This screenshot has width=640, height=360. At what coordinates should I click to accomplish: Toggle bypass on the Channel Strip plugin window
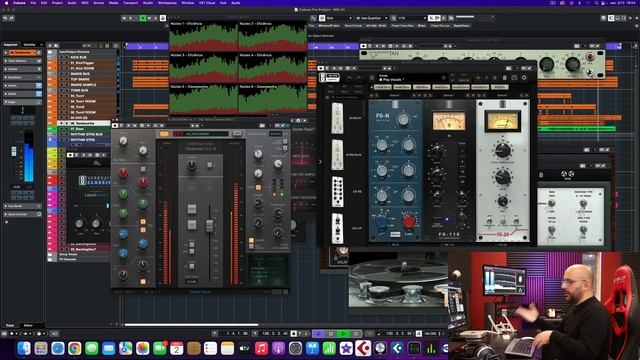(116, 125)
